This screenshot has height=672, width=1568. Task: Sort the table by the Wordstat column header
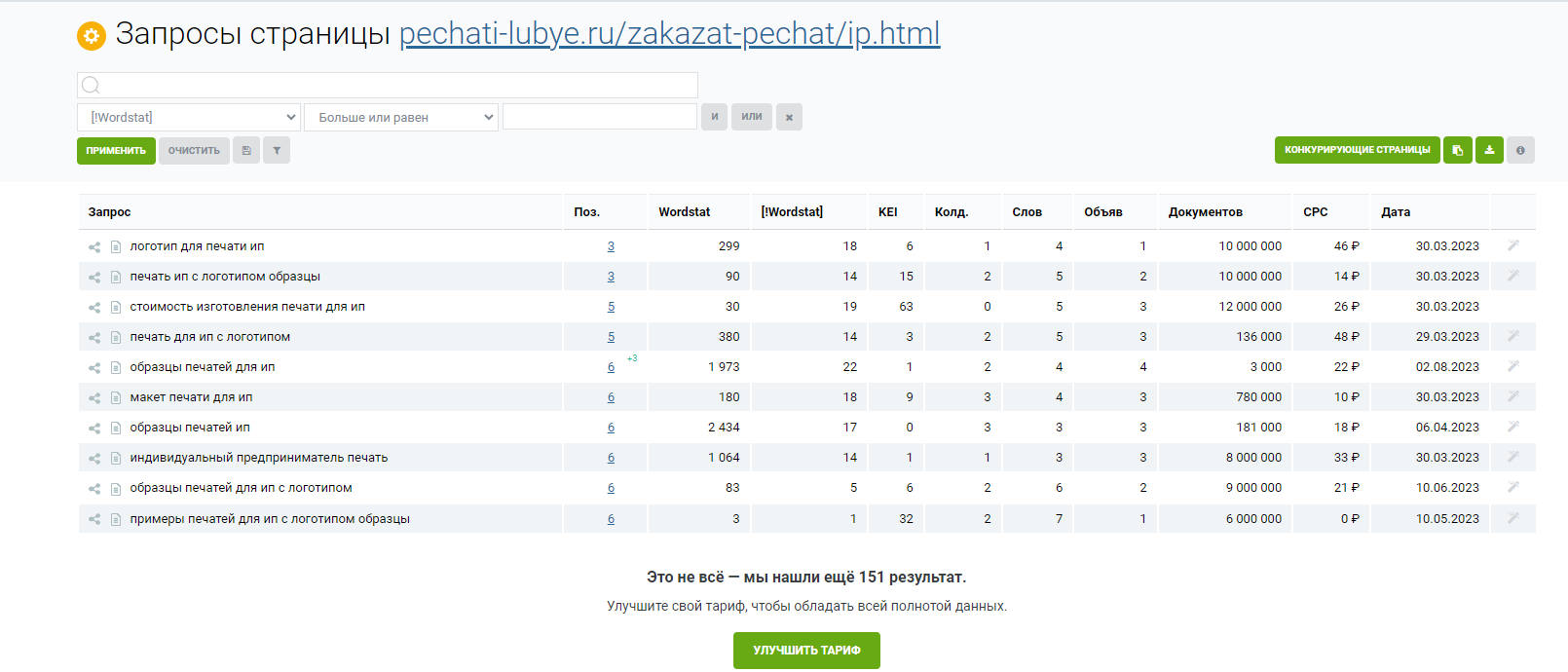(684, 212)
